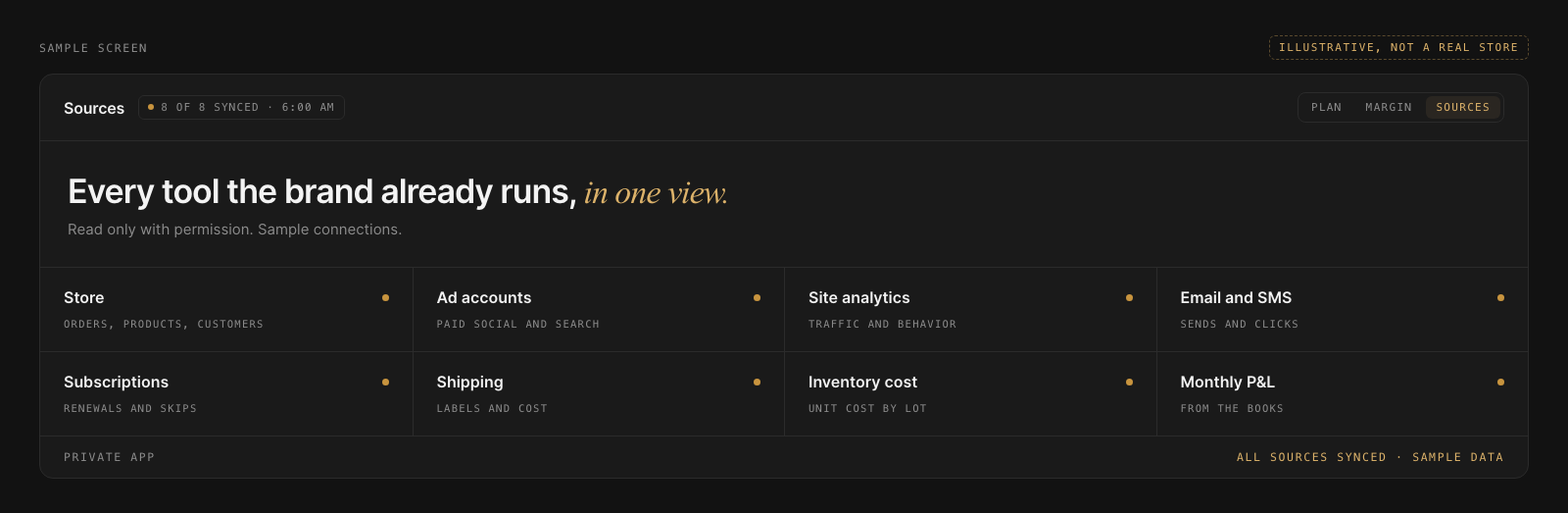
Task: Open the Shipping source title
Action: pyautogui.click(x=469, y=382)
